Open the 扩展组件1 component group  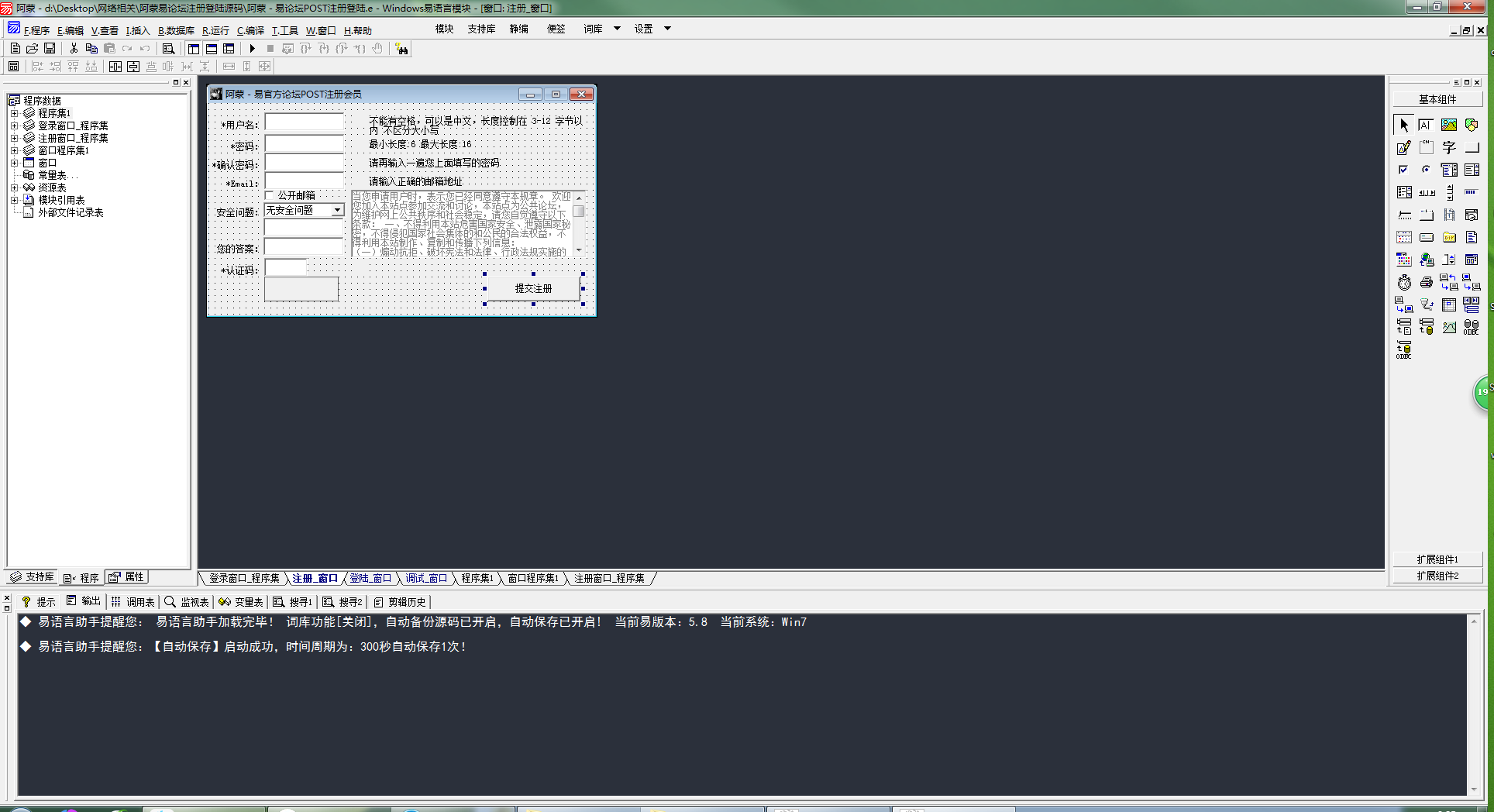[1437, 559]
